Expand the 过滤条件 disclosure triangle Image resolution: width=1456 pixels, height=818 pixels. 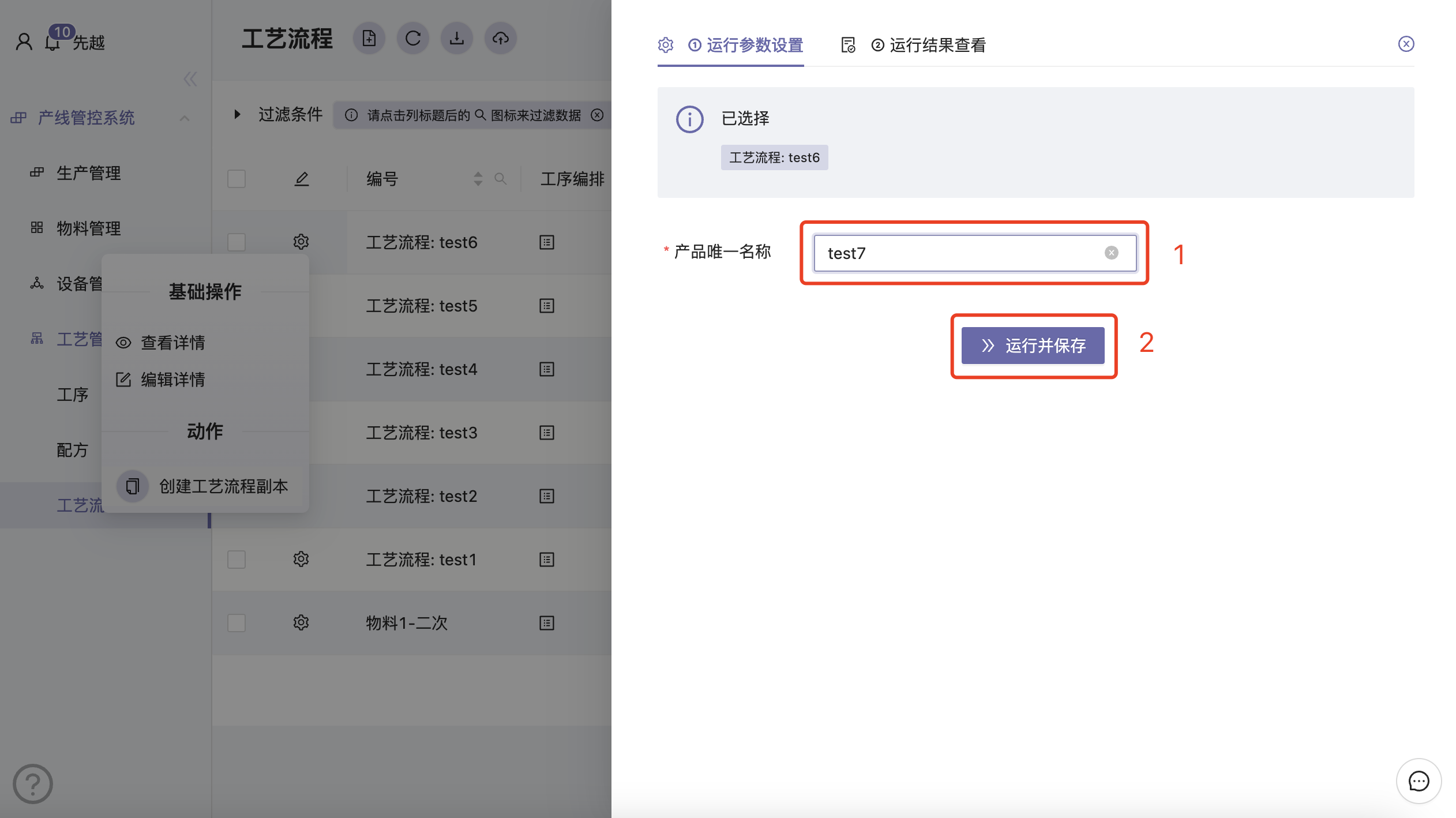pos(237,114)
